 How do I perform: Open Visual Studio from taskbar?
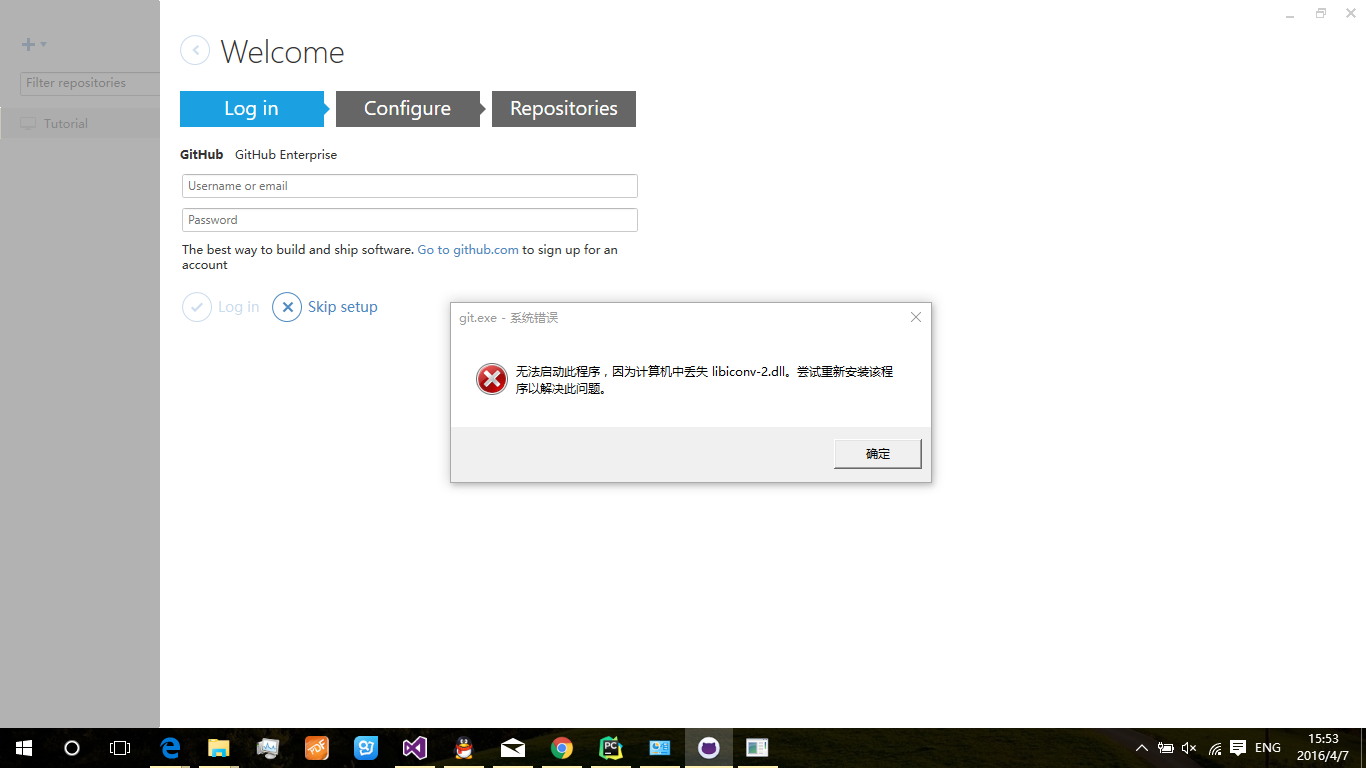415,748
